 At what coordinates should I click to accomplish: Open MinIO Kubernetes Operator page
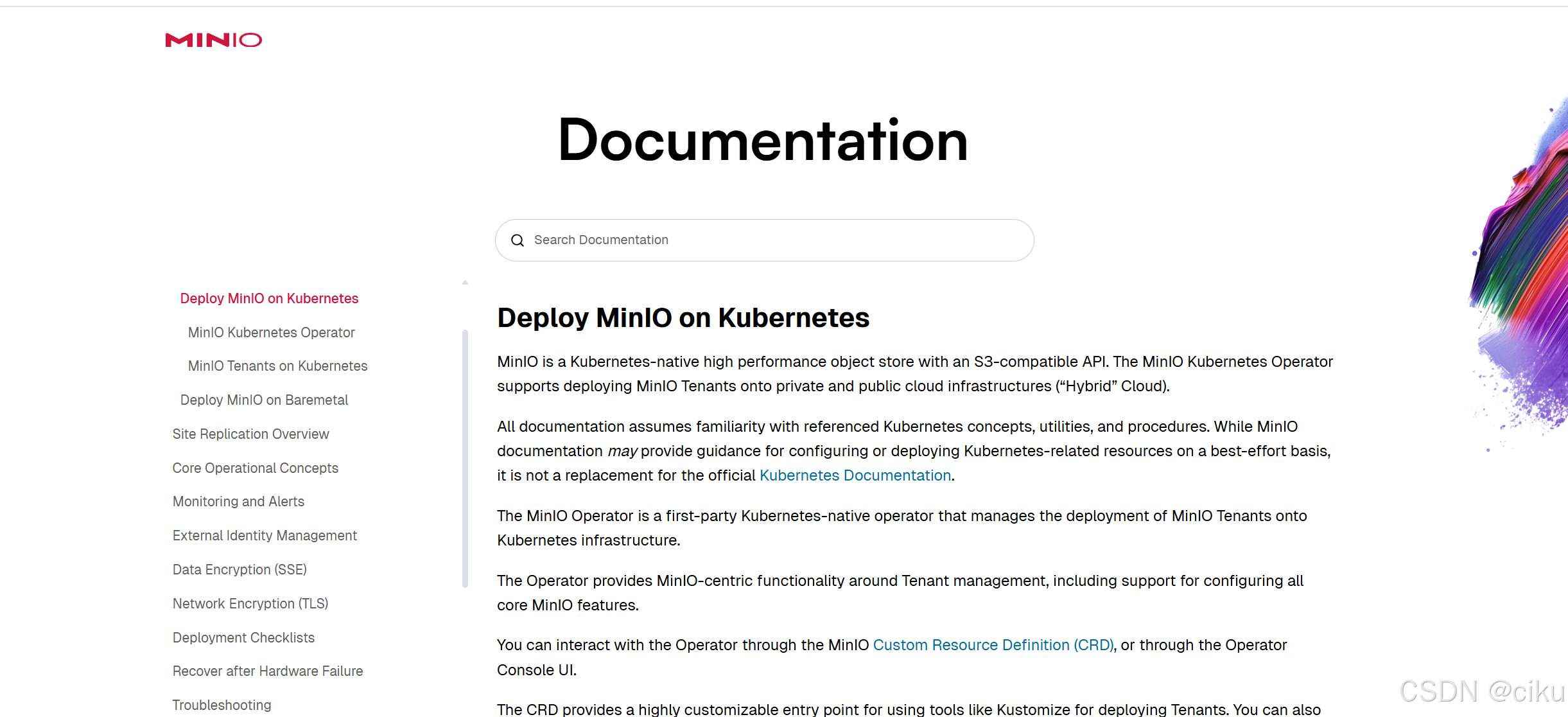(x=271, y=333)
